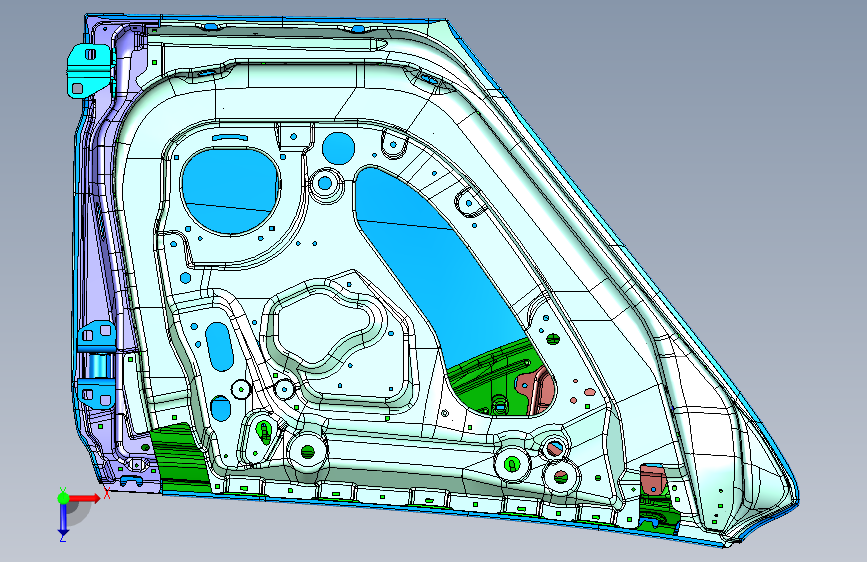Select the vertical oval slot at lower left

[x=219, y=347]
